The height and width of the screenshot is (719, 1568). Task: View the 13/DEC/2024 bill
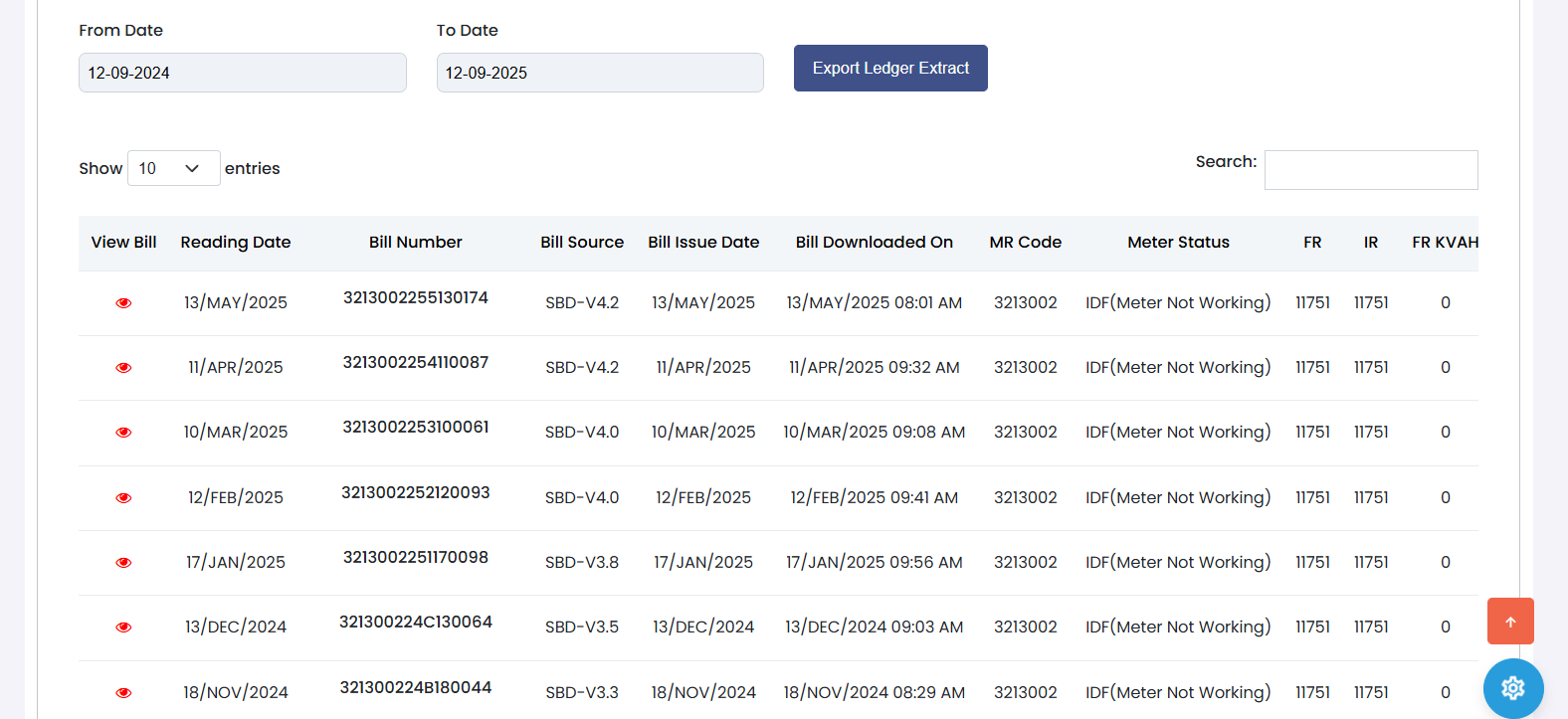coord(123,627)
